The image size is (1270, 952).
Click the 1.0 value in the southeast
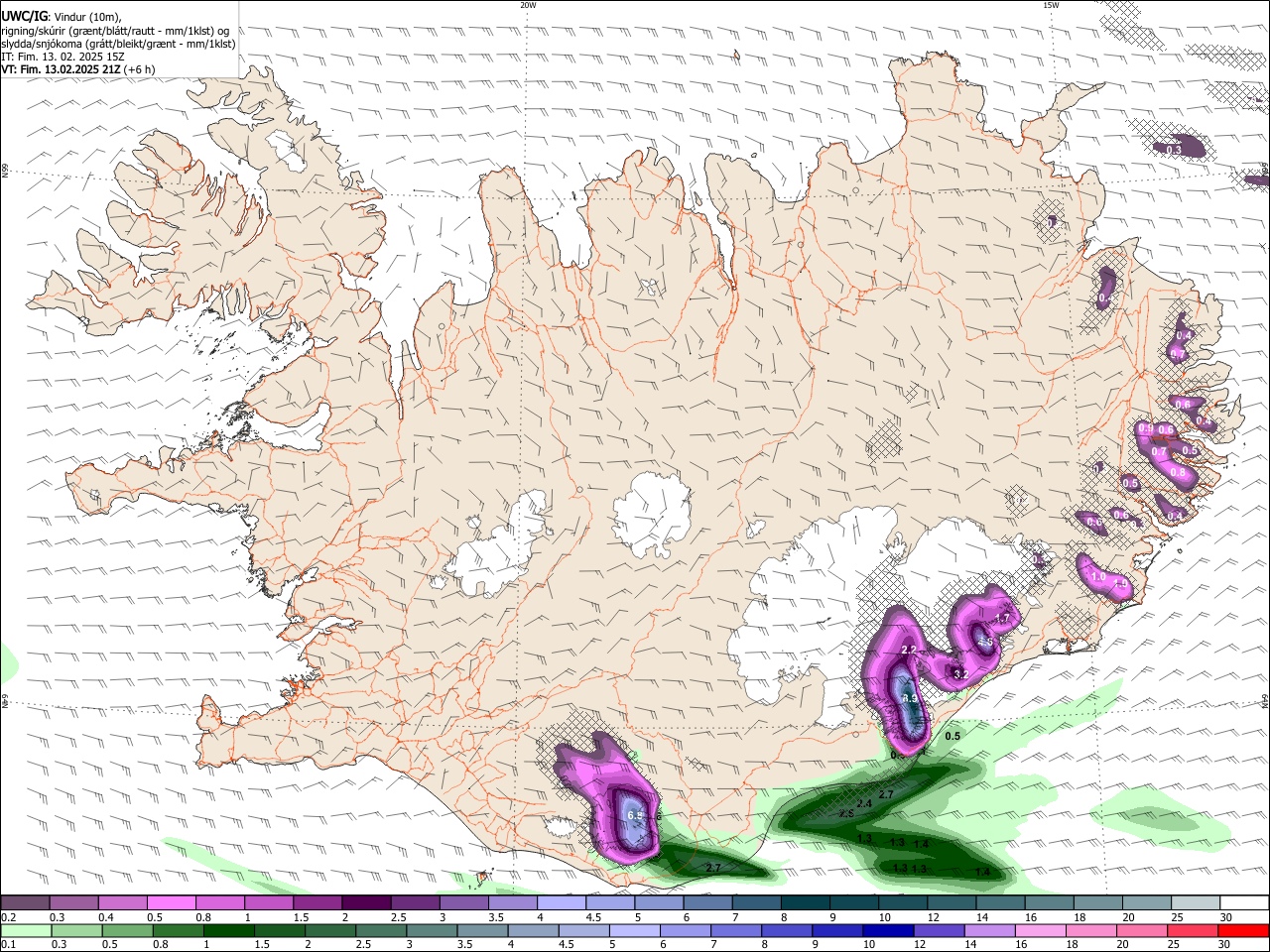click(1097, 577)
